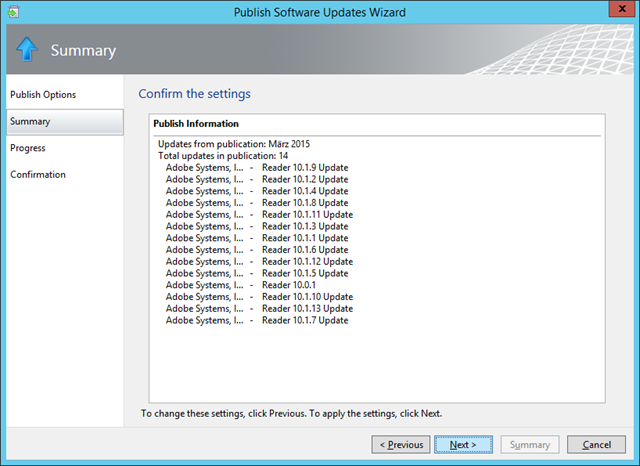Click Next to apply settings
The height and width of the screenshot is (466, 640).
(x=463, y=444)
